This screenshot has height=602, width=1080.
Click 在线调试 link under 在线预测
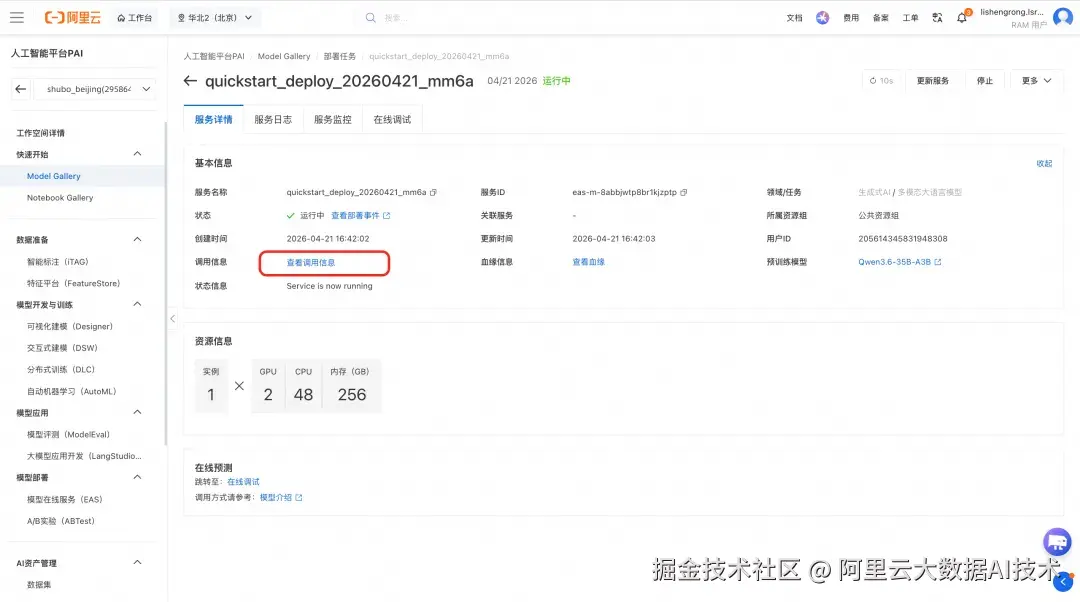(x=243, y=482)
